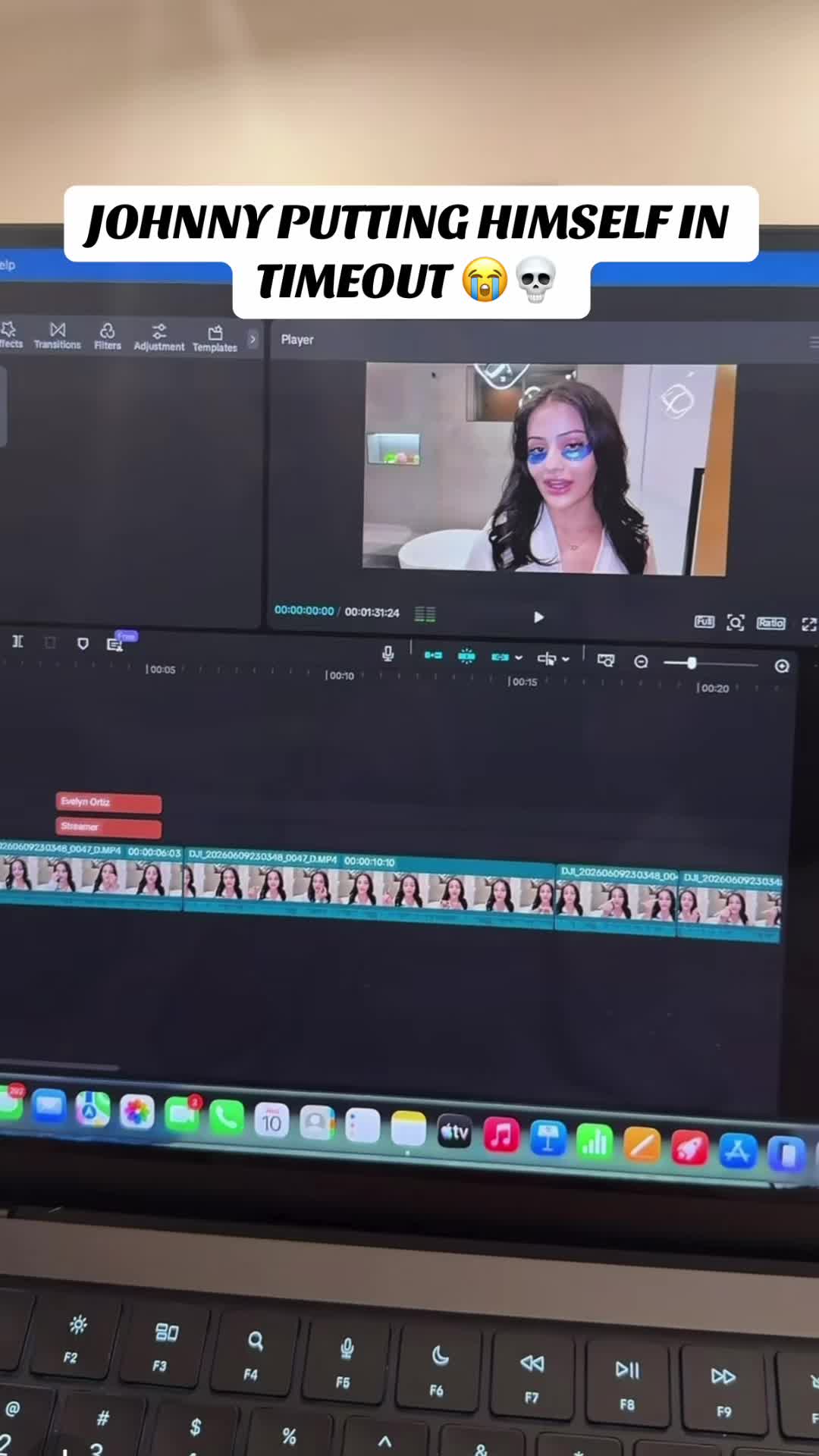Click the timeline horizontal scrollbar
The height and width of the screenshot is (1456, 819).
click(59, 1067)
